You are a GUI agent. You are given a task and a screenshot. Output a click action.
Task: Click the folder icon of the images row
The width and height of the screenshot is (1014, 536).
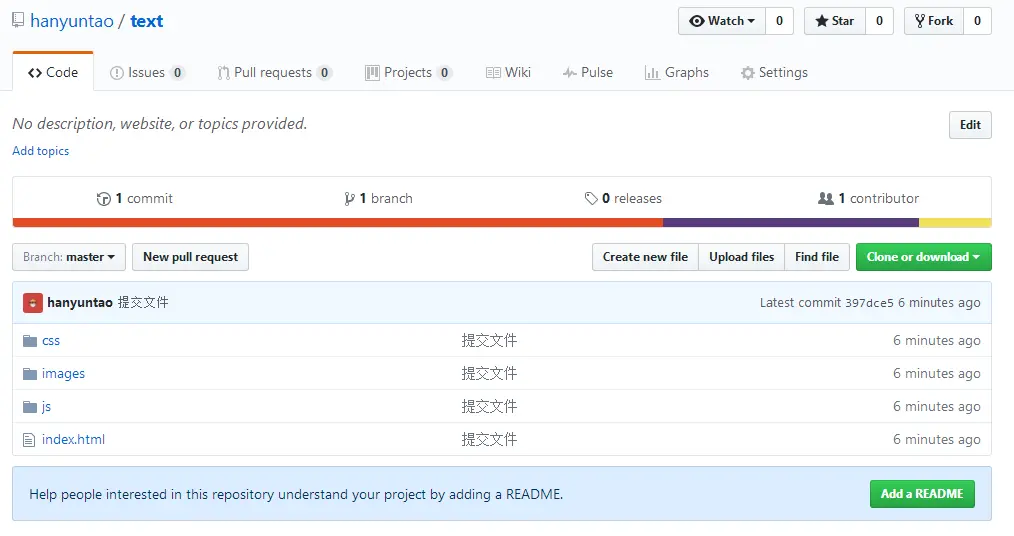(30, 374)
